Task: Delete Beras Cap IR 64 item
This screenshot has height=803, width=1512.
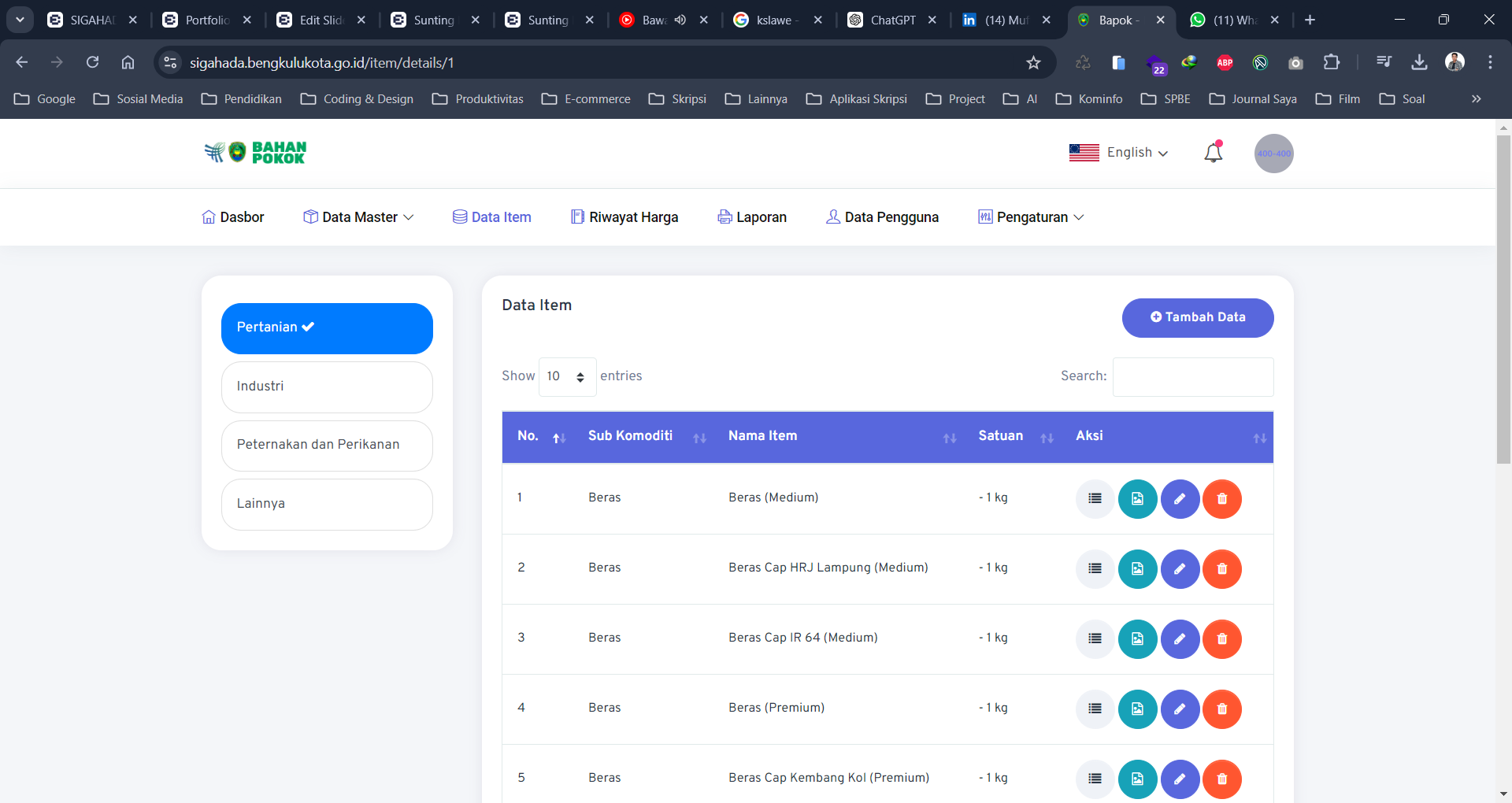Action: 1222,638
